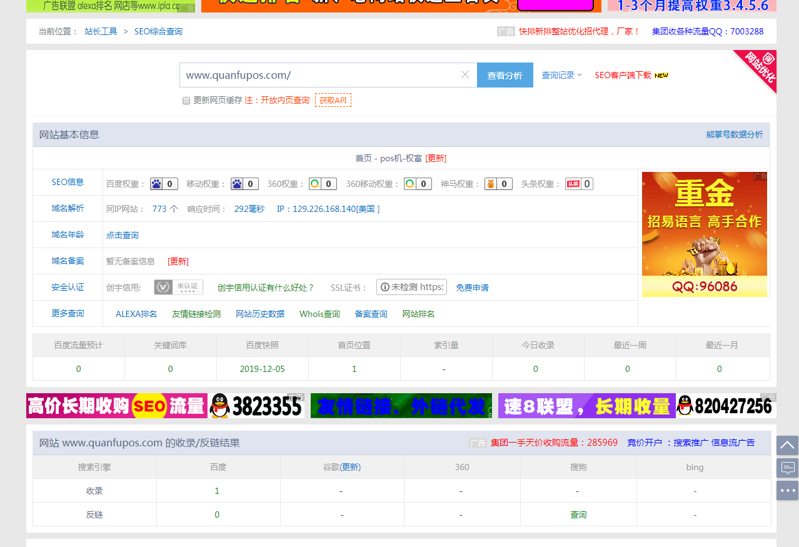Clear the URL field with X icon
The width and height of the screenshot is (799, 547).
click(465, 75)
